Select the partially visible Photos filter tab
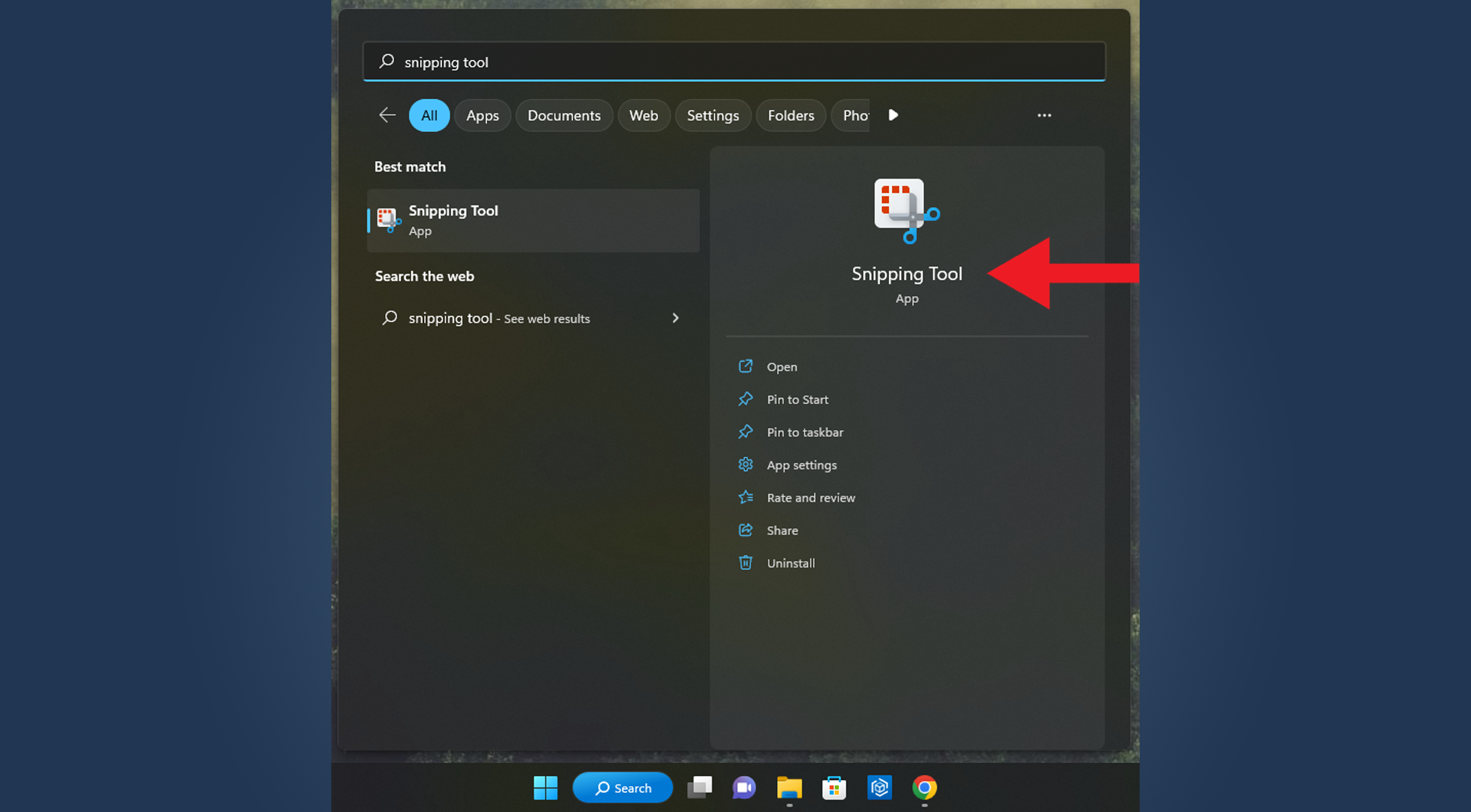Image resolution: width=1471 pixels, height=812 pixels. point(851,115)
